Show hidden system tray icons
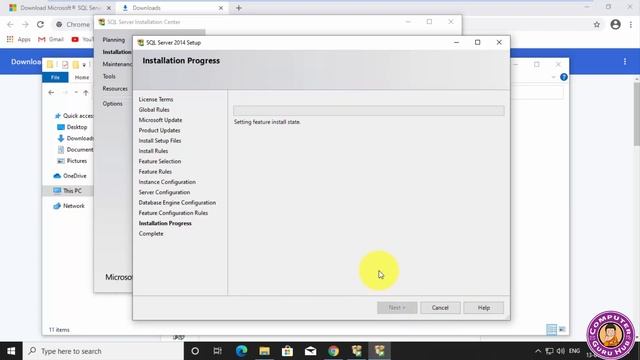The image size is (640, 360). click(x=538, y=351)
